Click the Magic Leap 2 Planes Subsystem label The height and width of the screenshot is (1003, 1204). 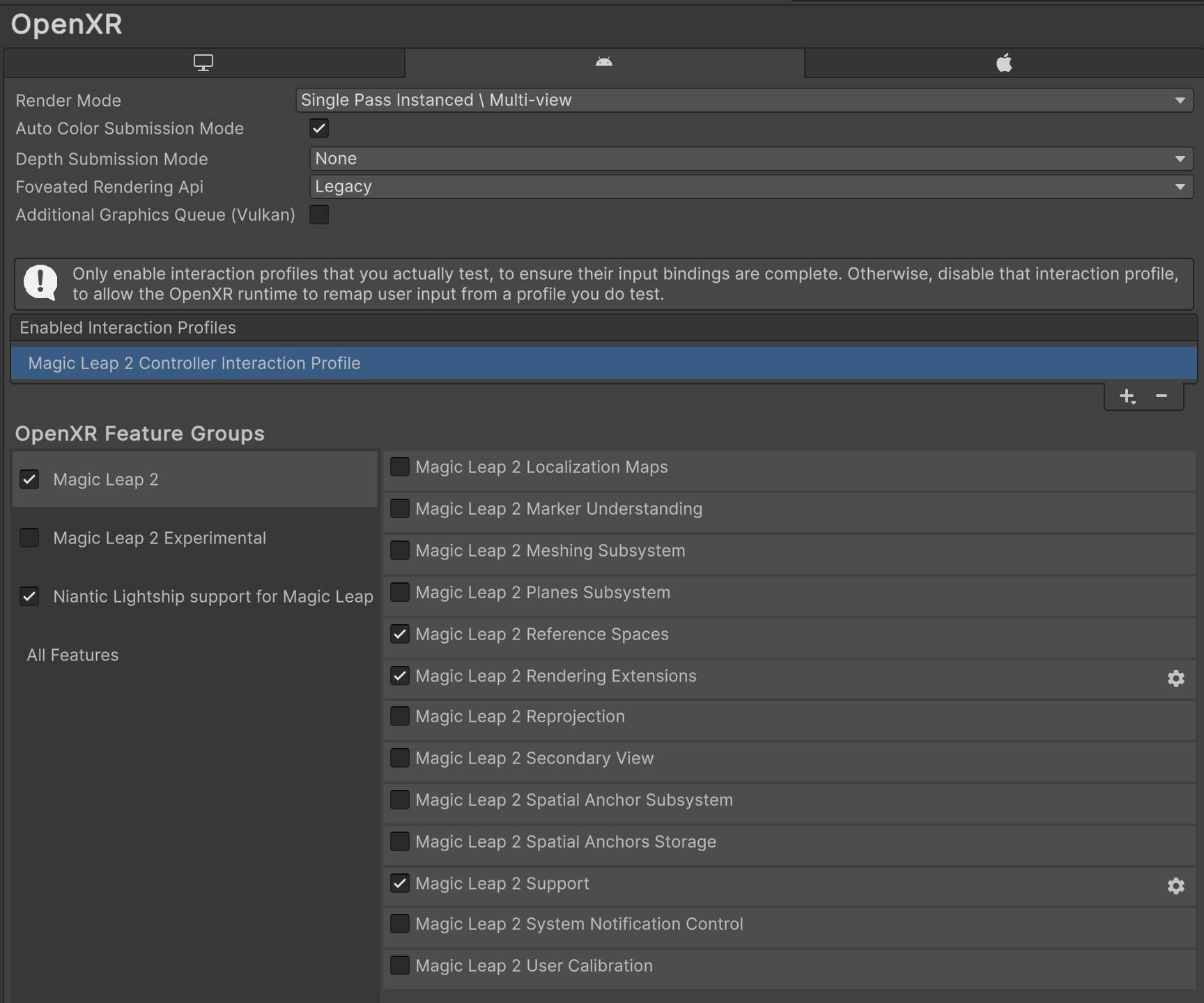point(543,592)
